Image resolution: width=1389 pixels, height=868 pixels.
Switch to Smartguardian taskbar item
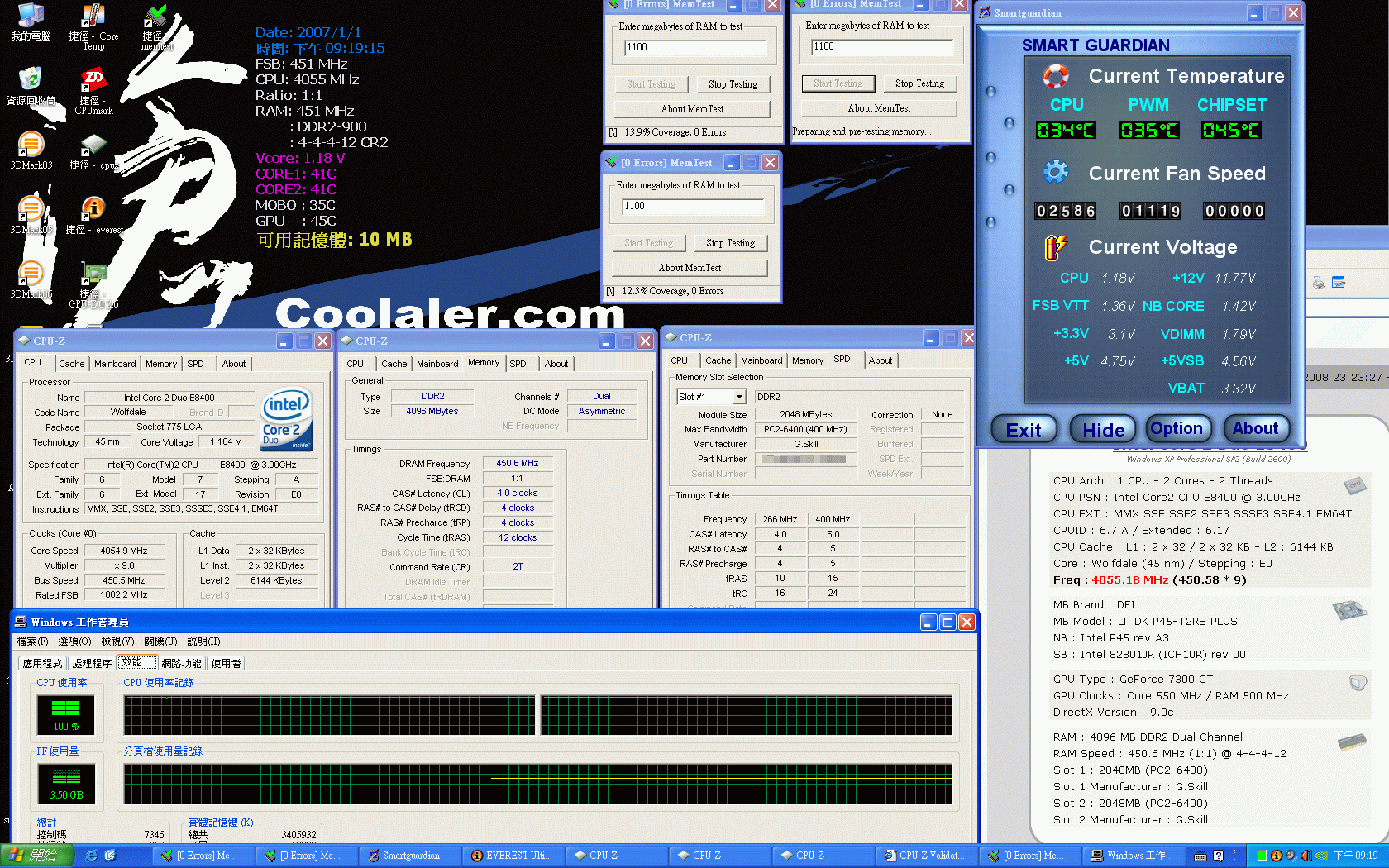[x=410, y=856]
